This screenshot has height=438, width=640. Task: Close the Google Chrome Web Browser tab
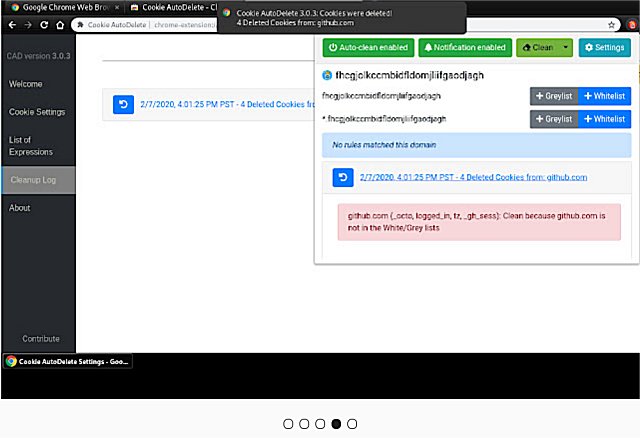tap(117, 7)
